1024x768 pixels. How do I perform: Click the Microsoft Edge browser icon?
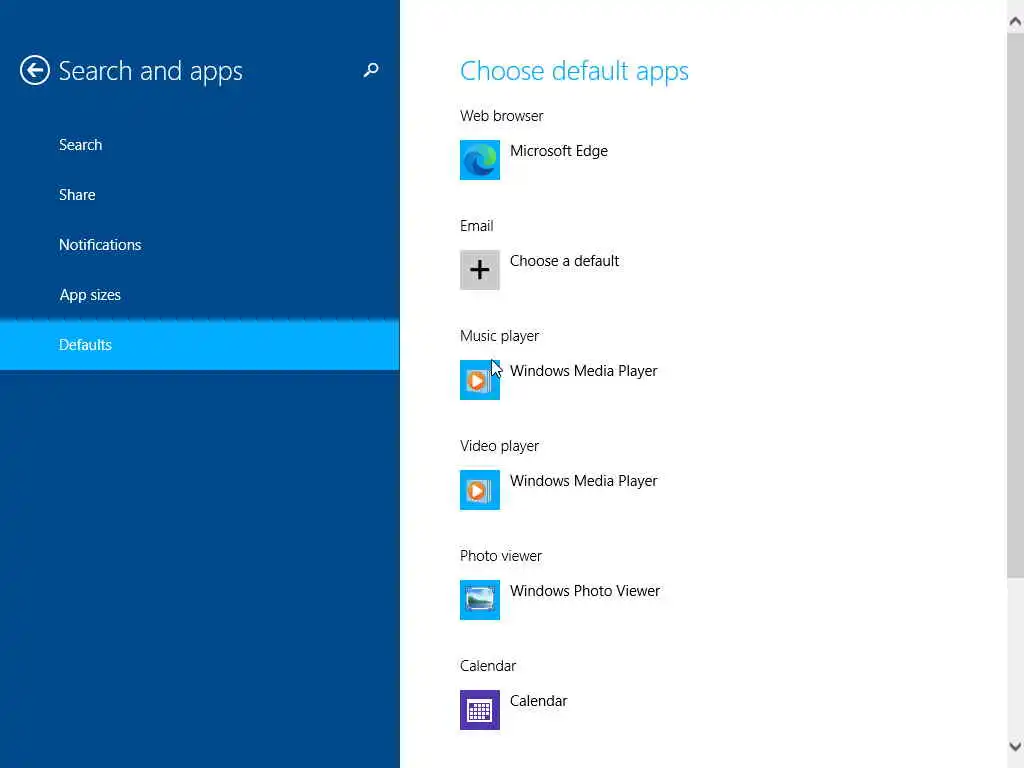point(479,159)
